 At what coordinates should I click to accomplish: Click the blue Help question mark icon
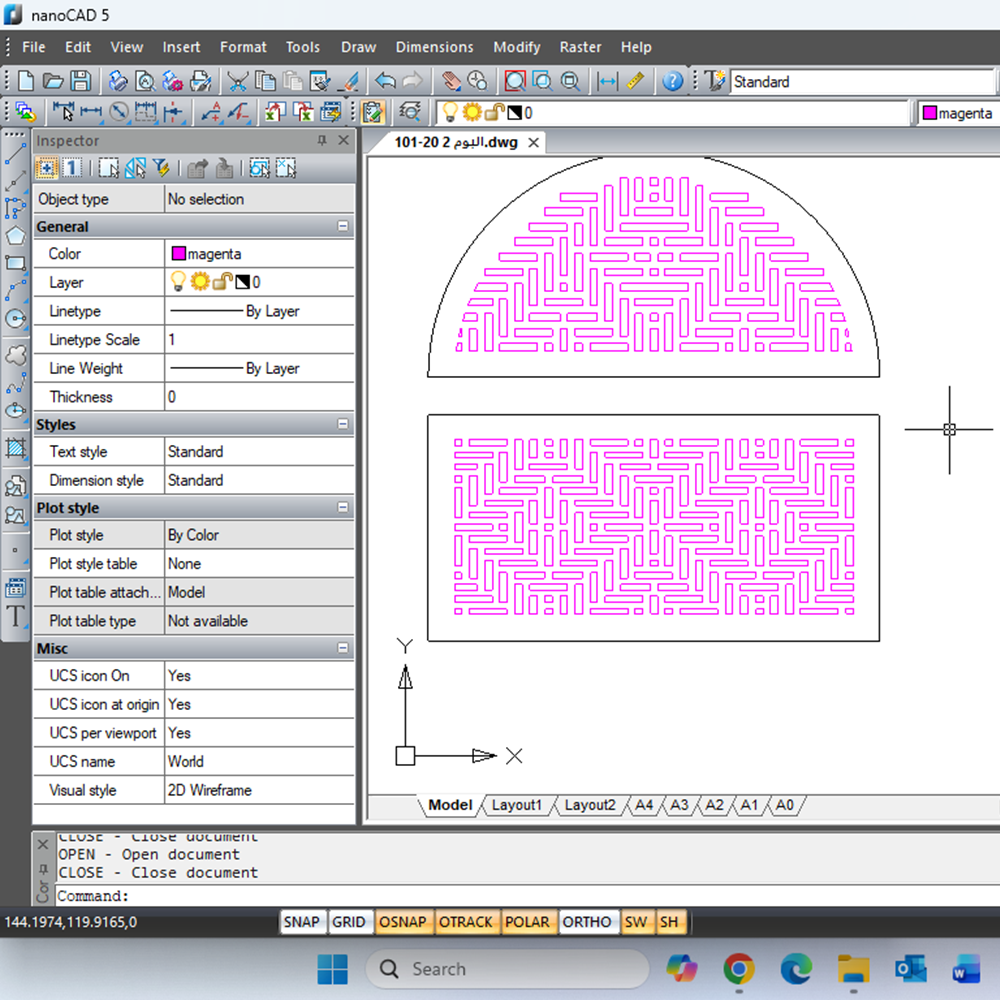click(673, 82)
